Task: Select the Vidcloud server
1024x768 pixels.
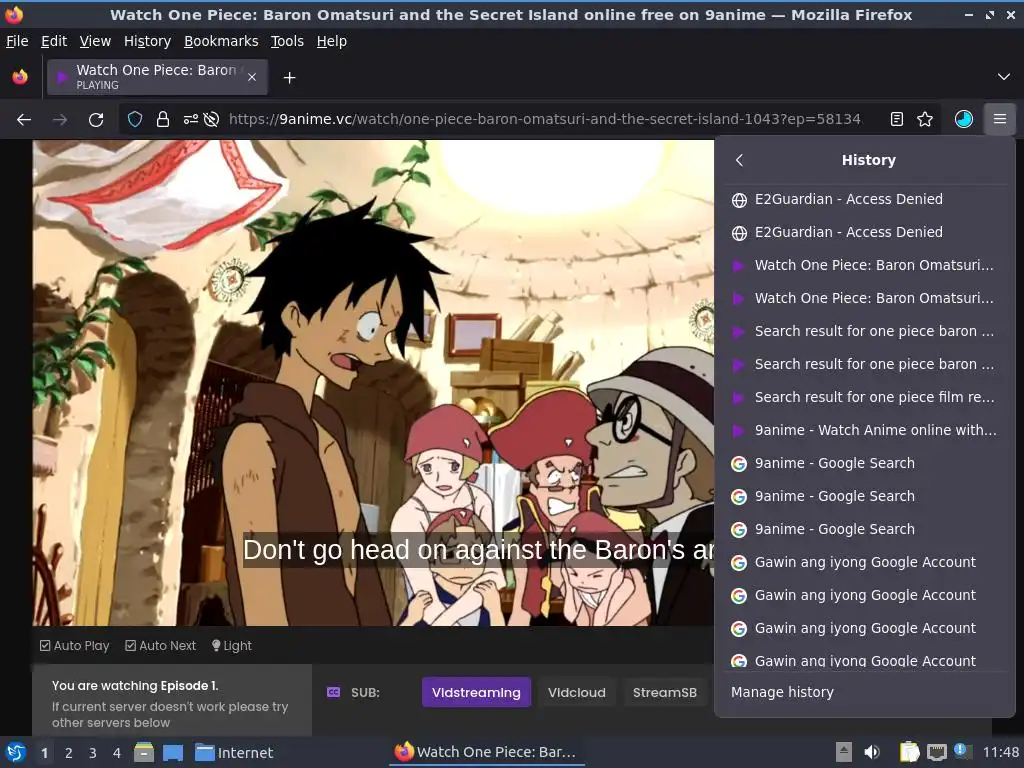Action: coord(577,692)
